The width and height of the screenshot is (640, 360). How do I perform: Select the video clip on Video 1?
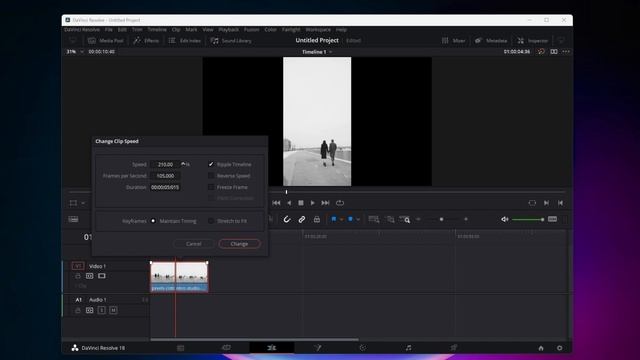coord(179,277)
